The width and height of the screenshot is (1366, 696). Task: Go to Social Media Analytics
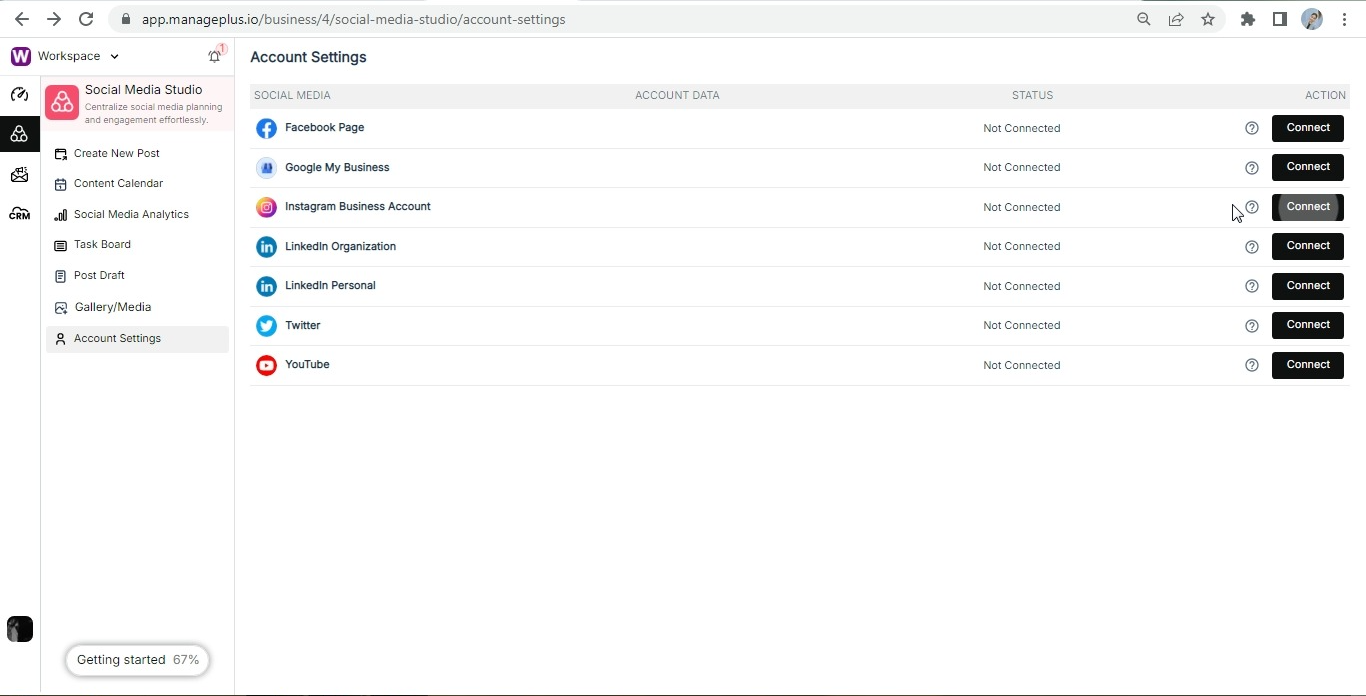point(137,214)
